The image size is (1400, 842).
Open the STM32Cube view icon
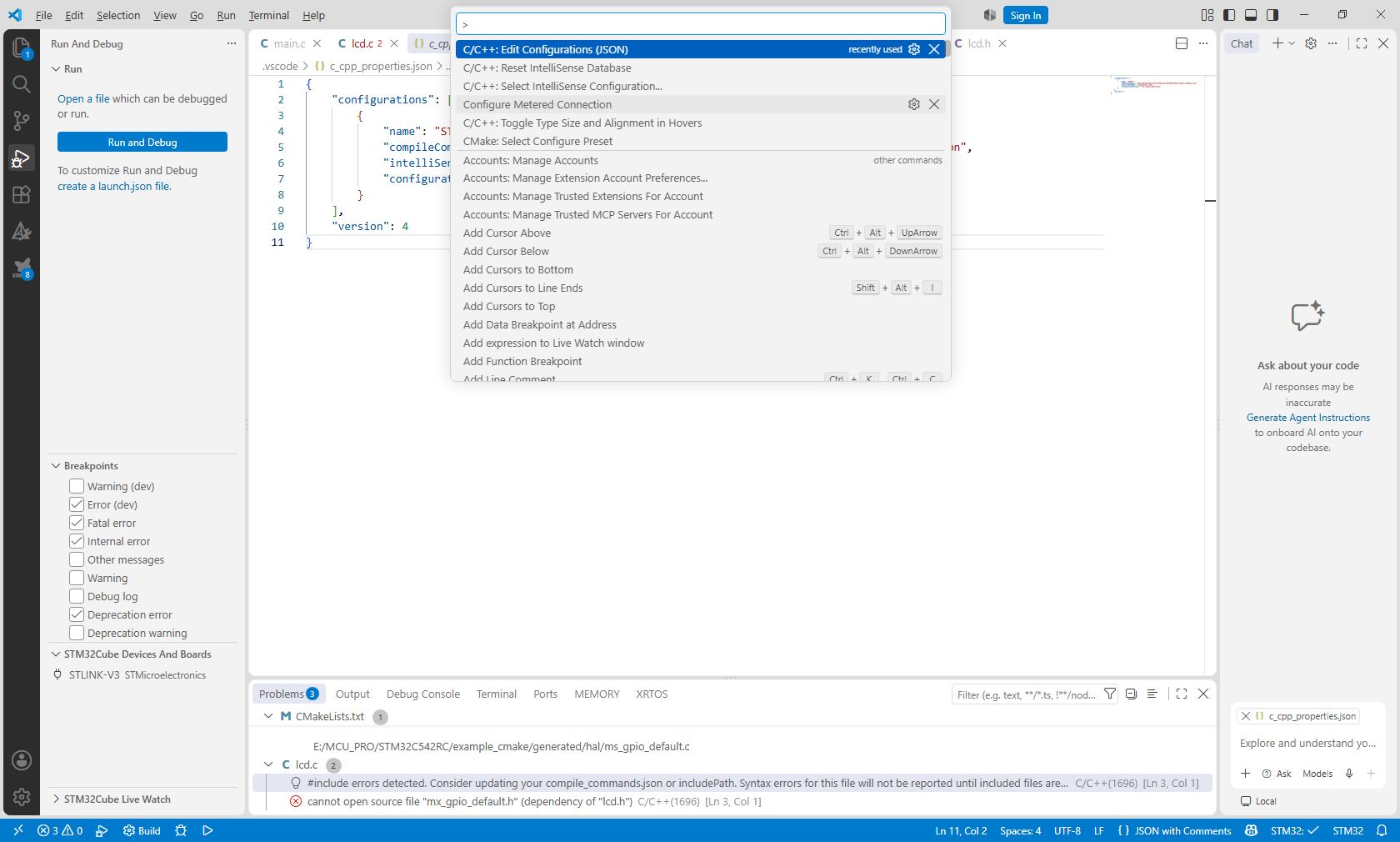coord(22,268)
